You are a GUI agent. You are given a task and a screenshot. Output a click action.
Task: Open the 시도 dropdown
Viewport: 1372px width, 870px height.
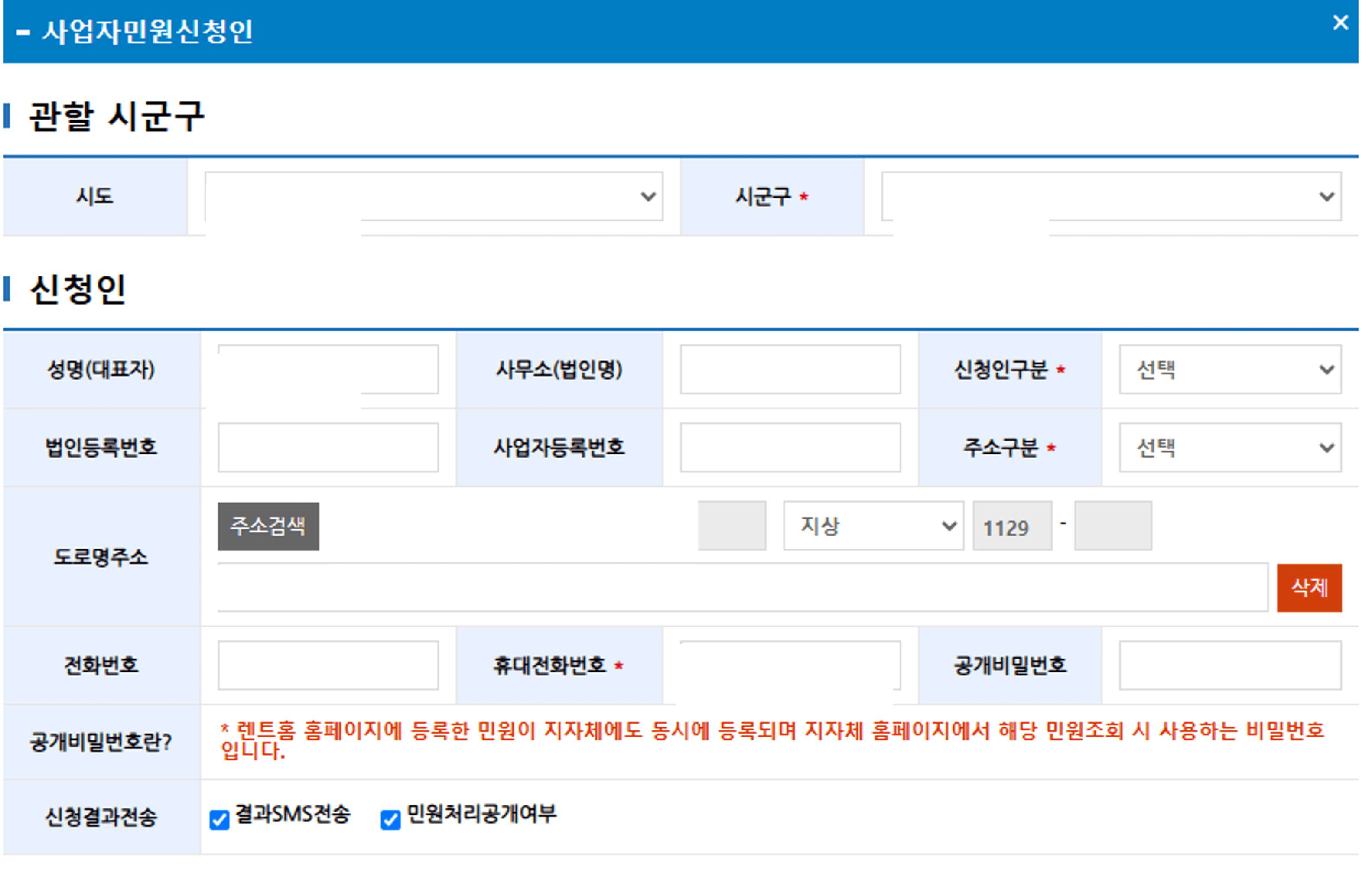coord(433,197)
